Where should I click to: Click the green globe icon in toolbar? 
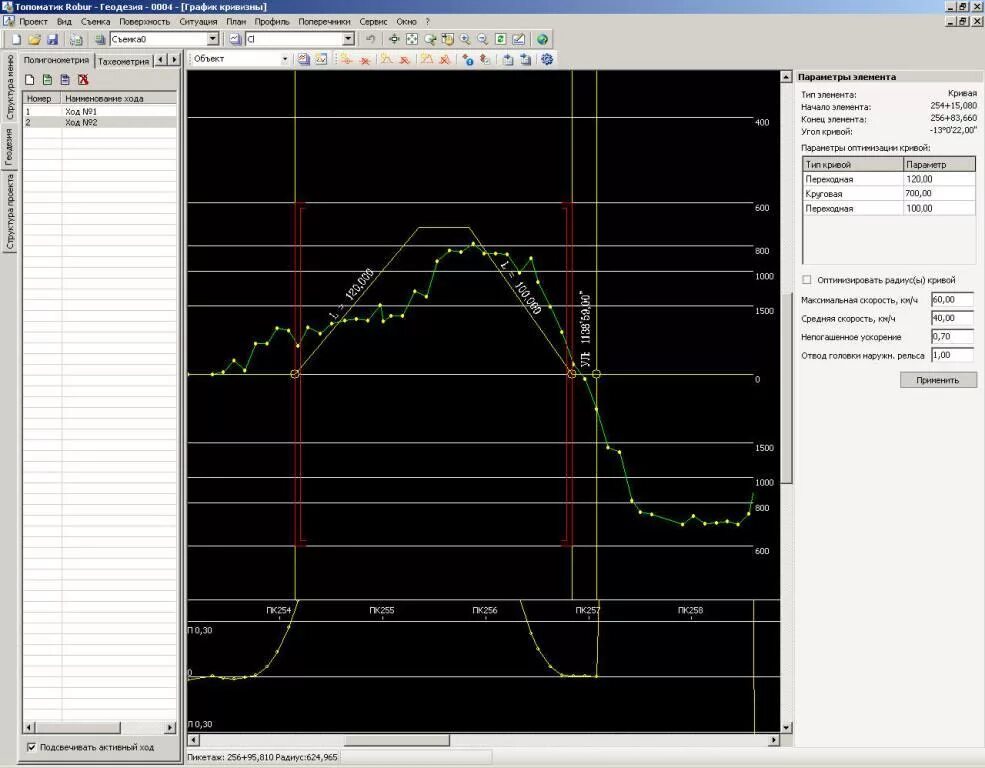click(x=542, y=39)
